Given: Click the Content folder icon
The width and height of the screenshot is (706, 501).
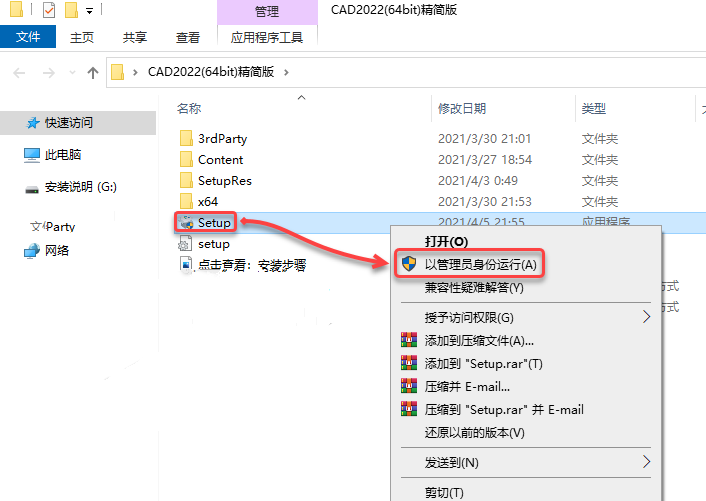Looking at the screenshot, I should (186, 159).
